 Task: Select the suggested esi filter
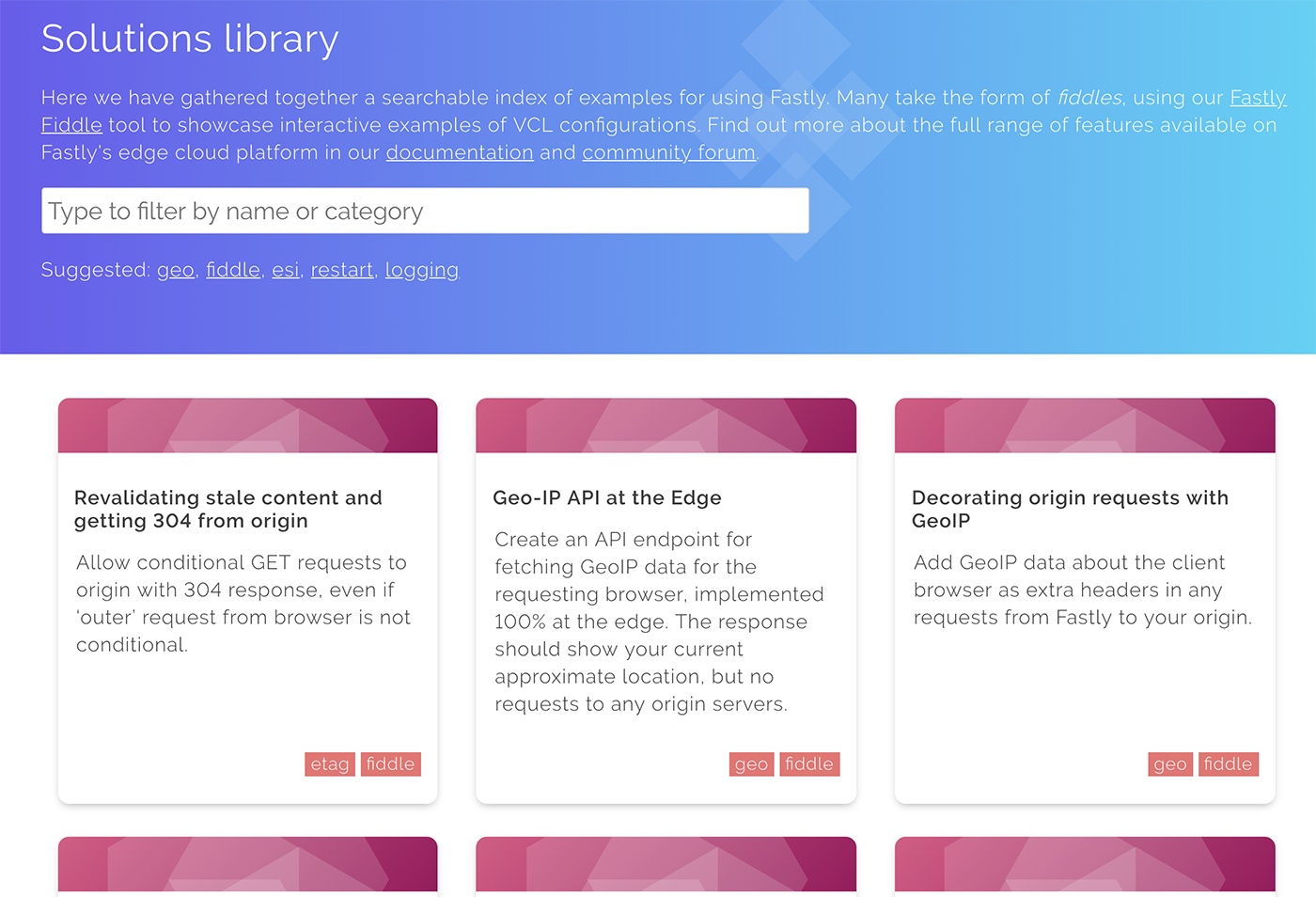click(x=286, y=270)
